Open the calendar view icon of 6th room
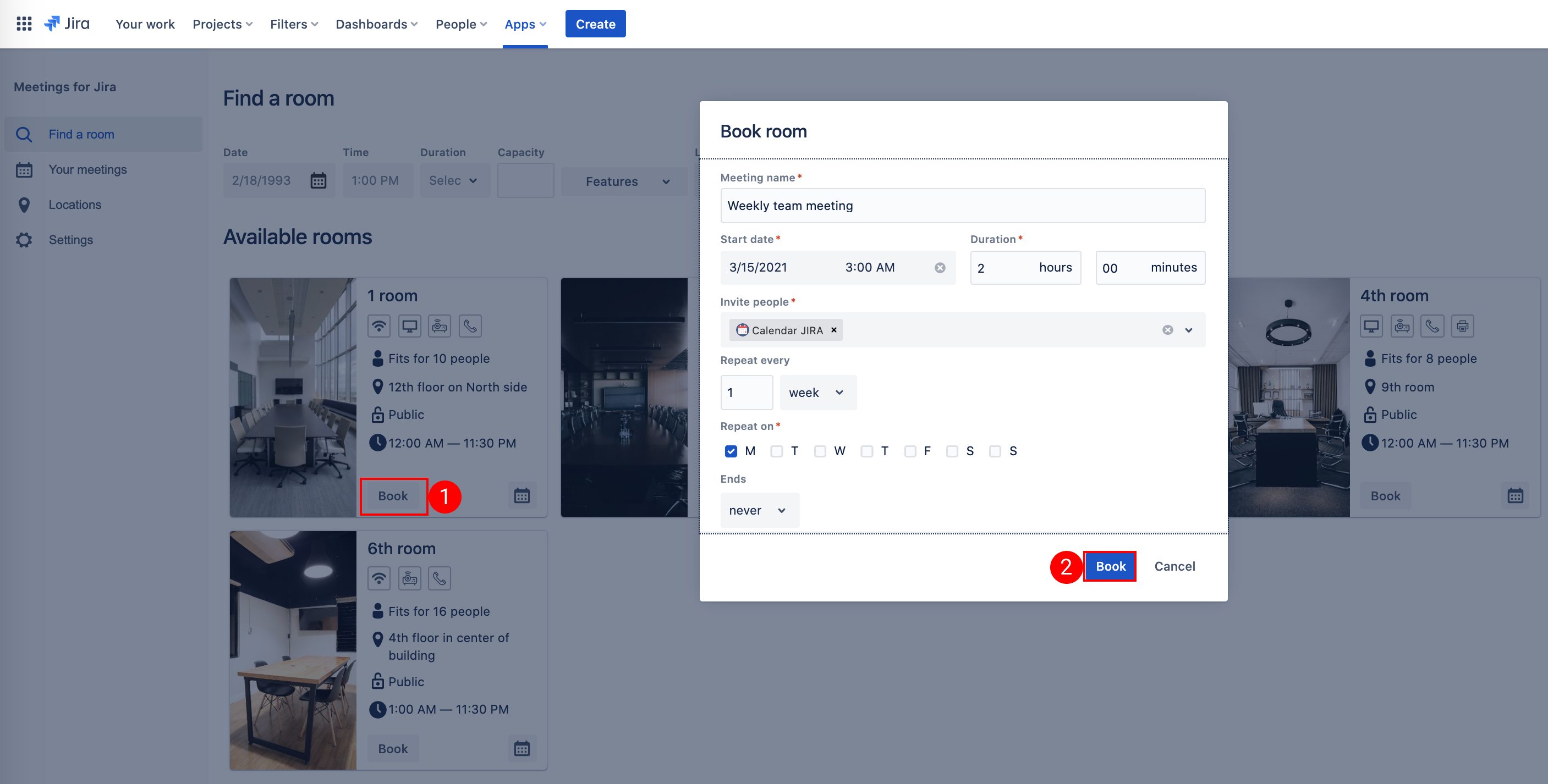The height and width of the screenshot is (784, 1548). [x=522, y=749]
